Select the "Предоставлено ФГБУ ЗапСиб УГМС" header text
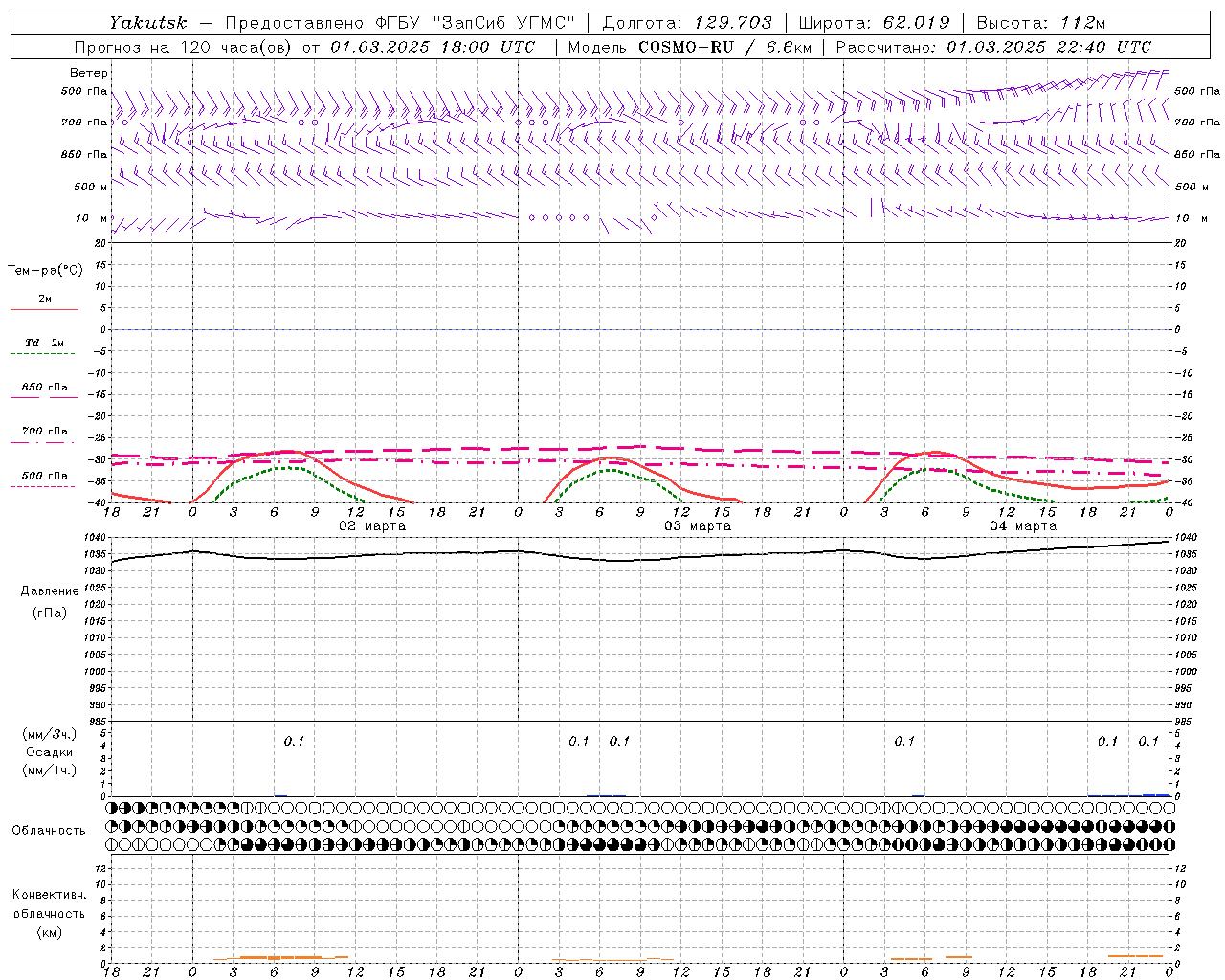 tap(401, 23)
